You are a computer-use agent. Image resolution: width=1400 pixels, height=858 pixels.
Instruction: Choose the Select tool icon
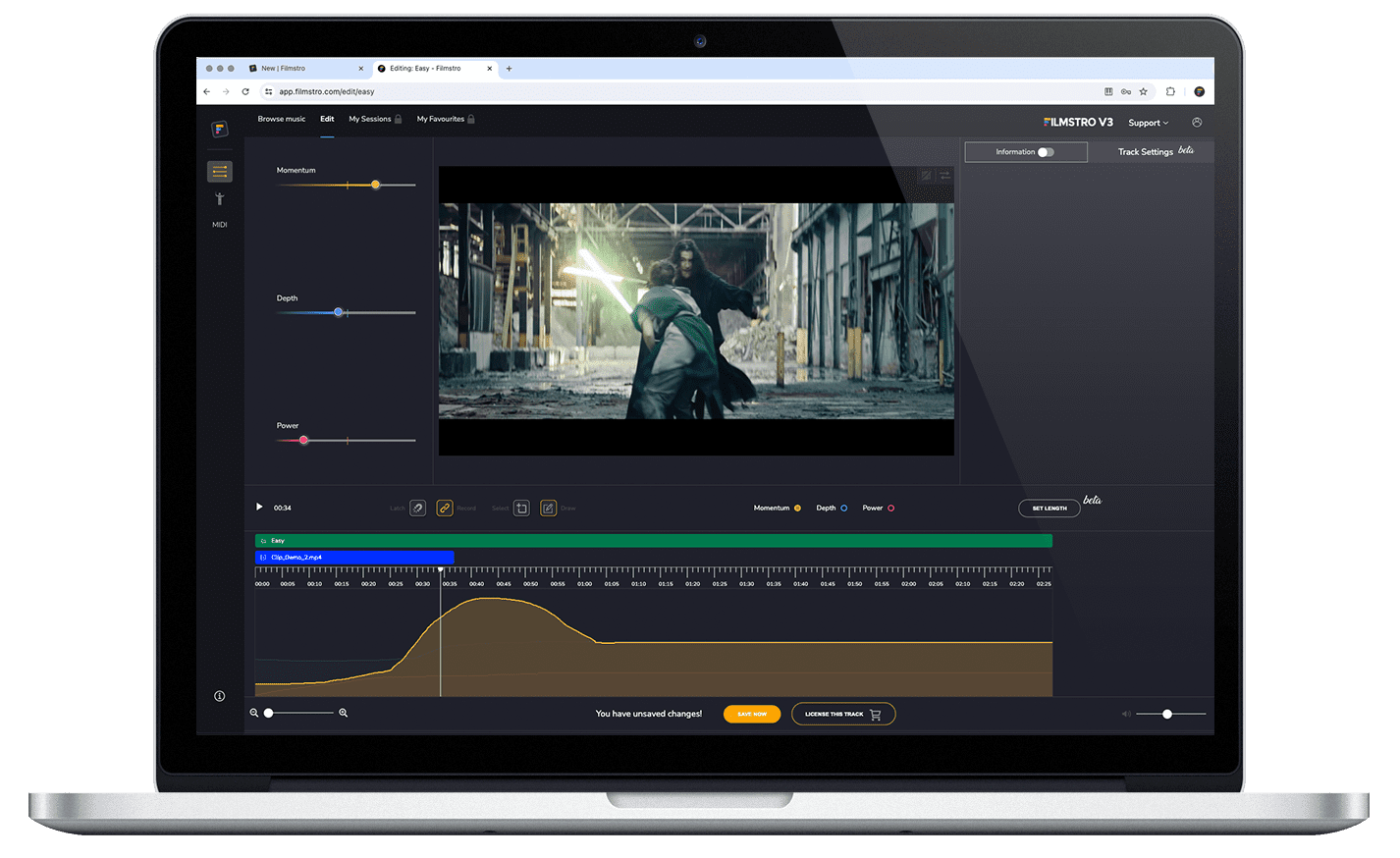point(521,509)
